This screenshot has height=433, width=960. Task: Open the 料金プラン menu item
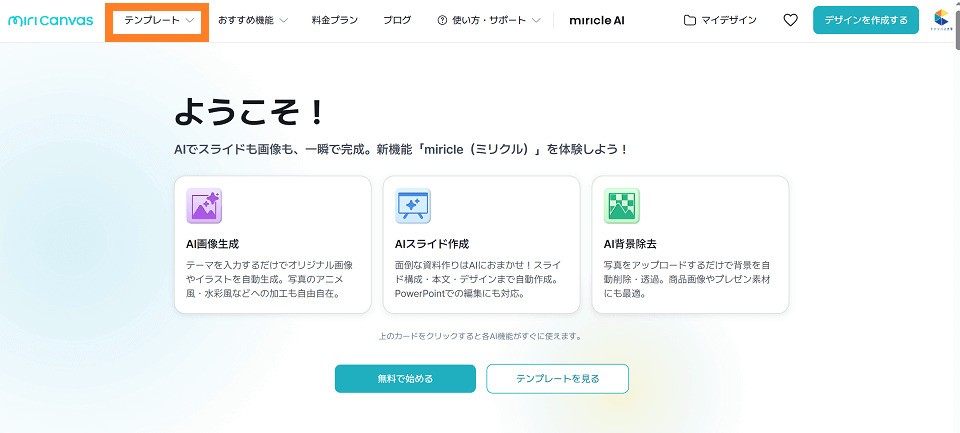(x=335, y=20)
